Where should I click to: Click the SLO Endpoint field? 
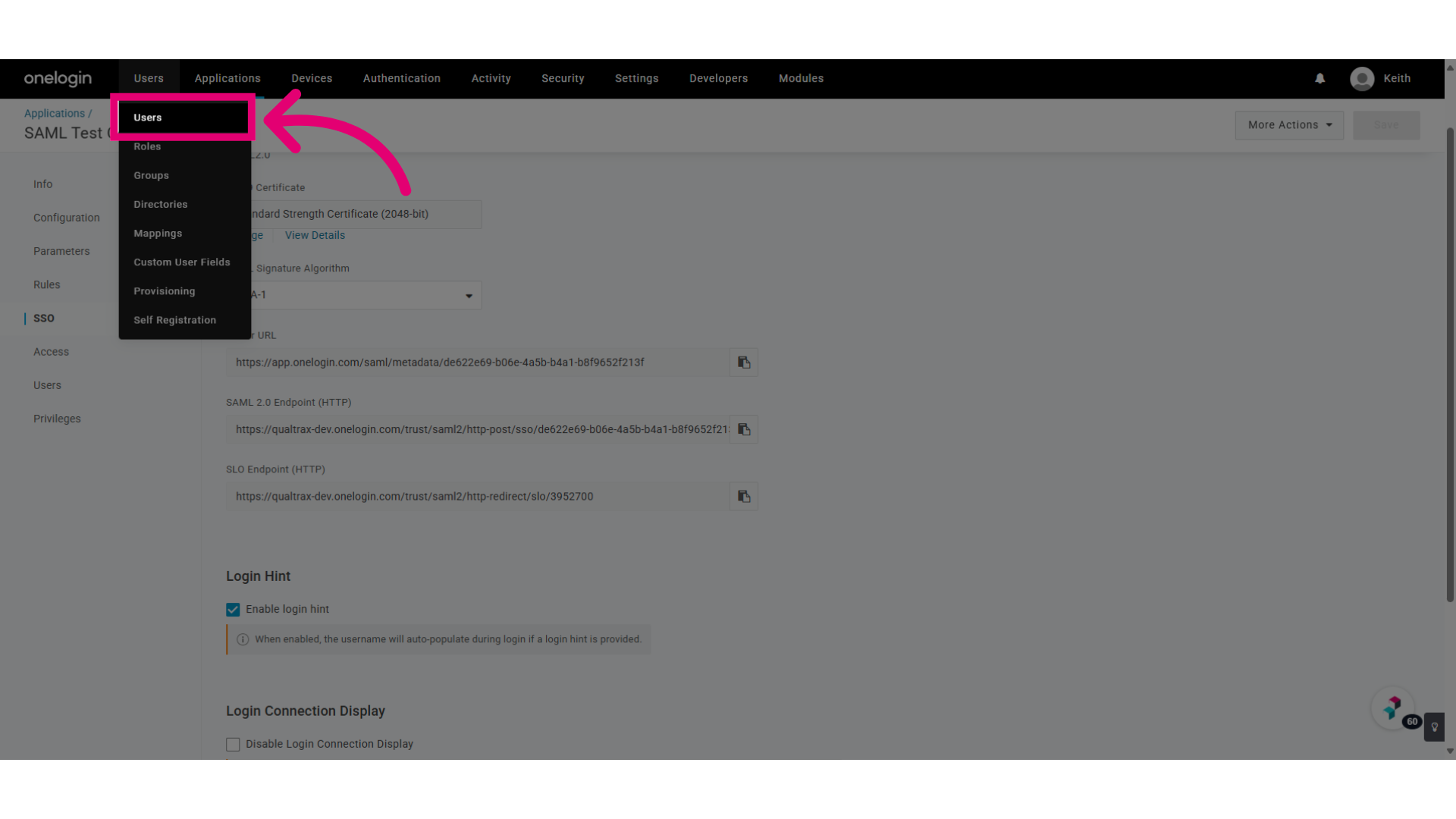478,497
